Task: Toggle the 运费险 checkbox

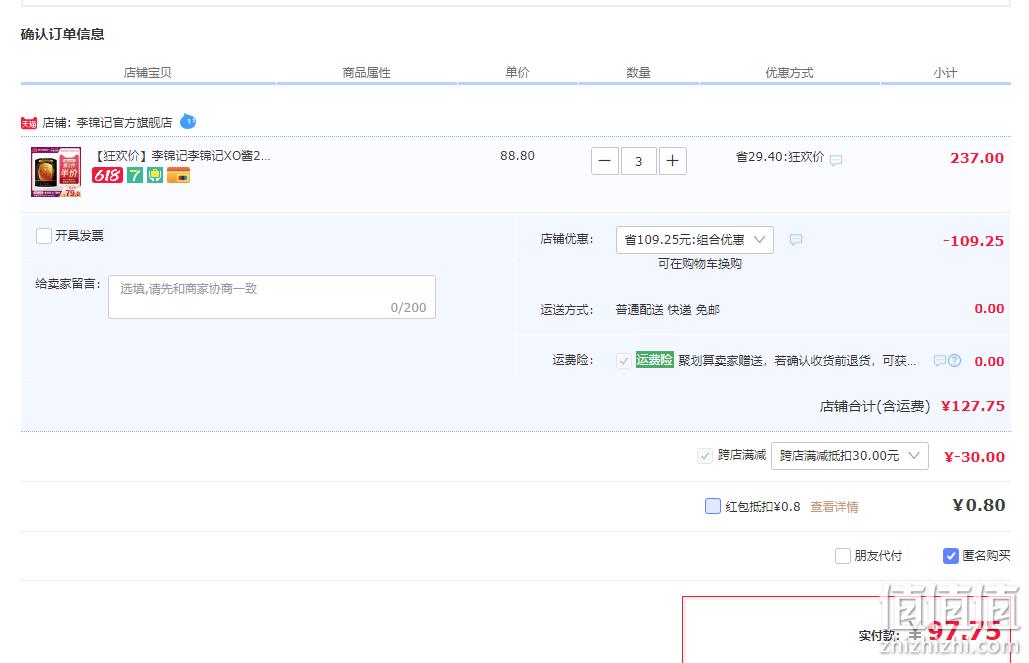Action: pyautogui.click(x=624, y=360)
